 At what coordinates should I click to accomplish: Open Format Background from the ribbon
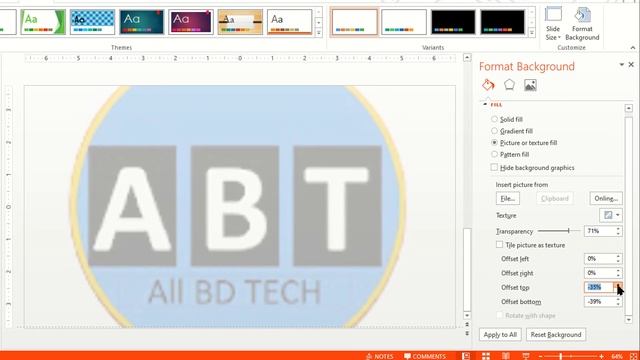[582, 23]
